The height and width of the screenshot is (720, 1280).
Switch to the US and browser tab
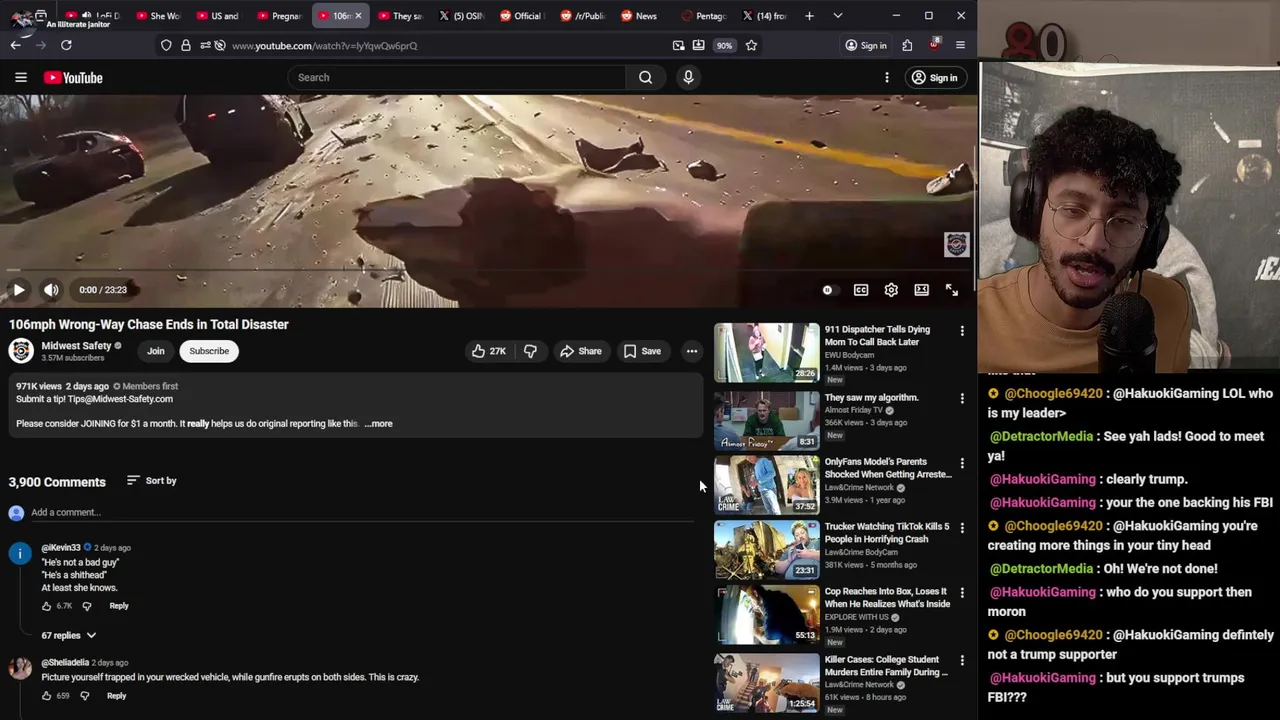pos(218,16)
